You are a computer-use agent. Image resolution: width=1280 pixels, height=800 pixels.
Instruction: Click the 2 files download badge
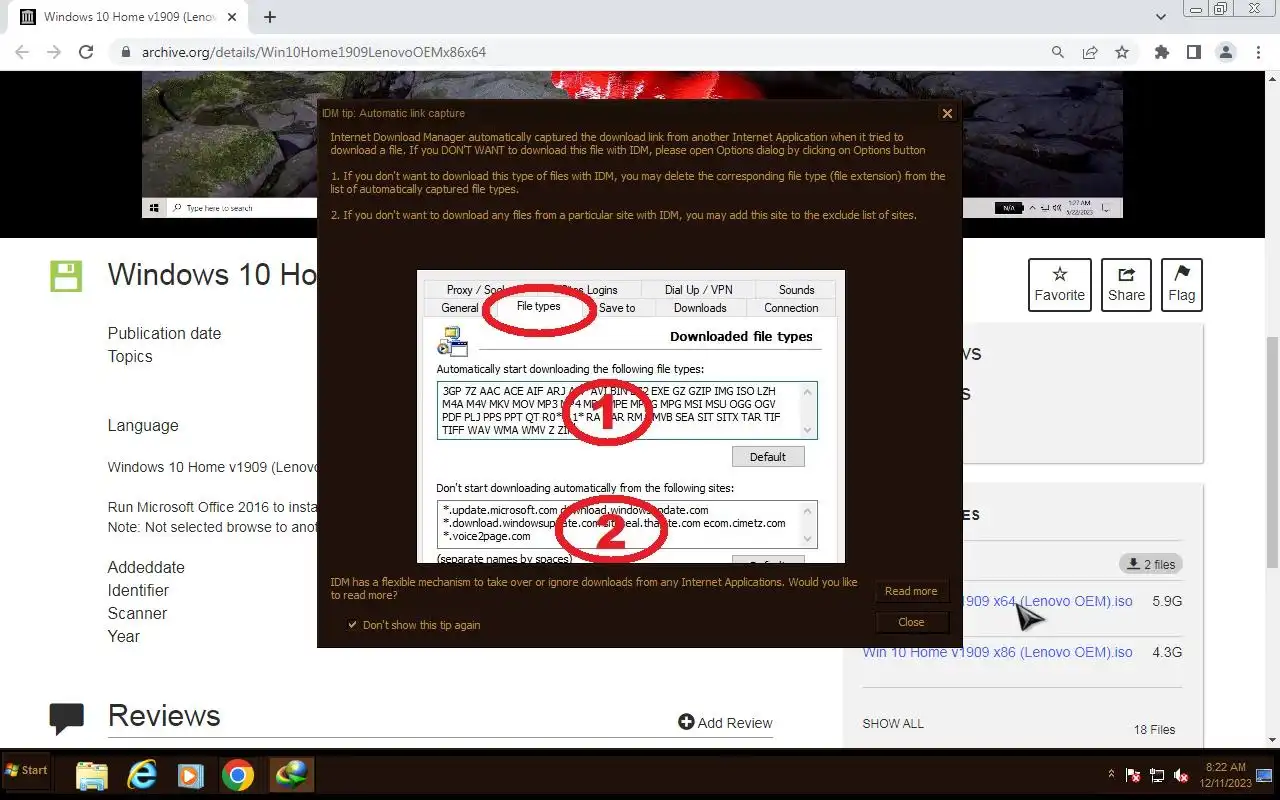1151,564
